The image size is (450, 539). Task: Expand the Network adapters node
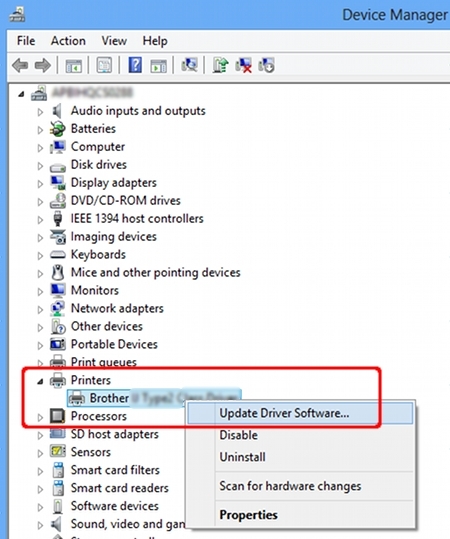coord(40,309)
